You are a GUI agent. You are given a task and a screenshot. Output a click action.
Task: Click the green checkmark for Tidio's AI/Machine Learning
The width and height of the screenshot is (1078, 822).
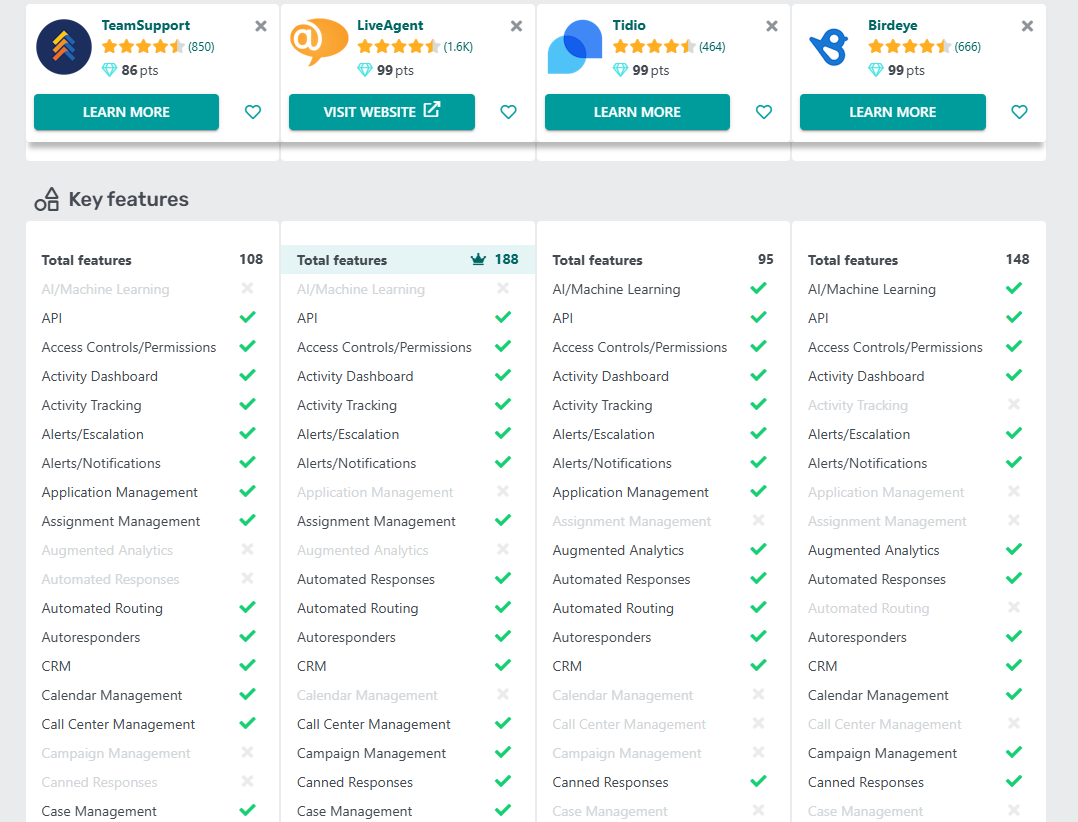pos(757,288)
